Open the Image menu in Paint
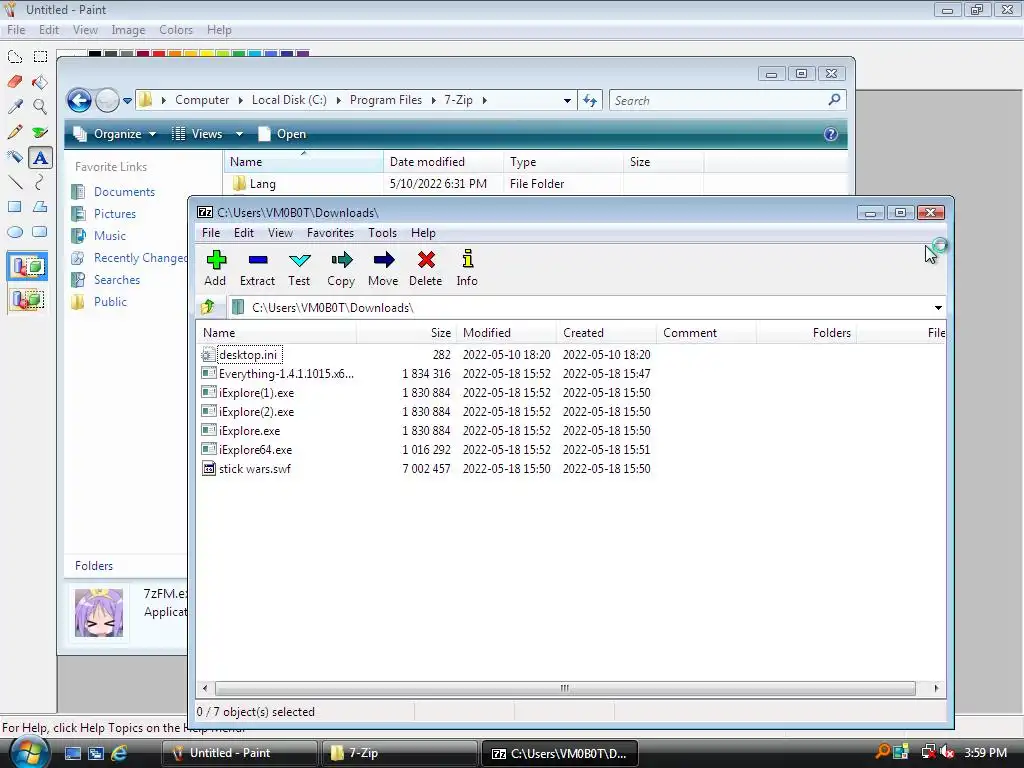This screenshot has width=1024, height=768. point(128,30)
